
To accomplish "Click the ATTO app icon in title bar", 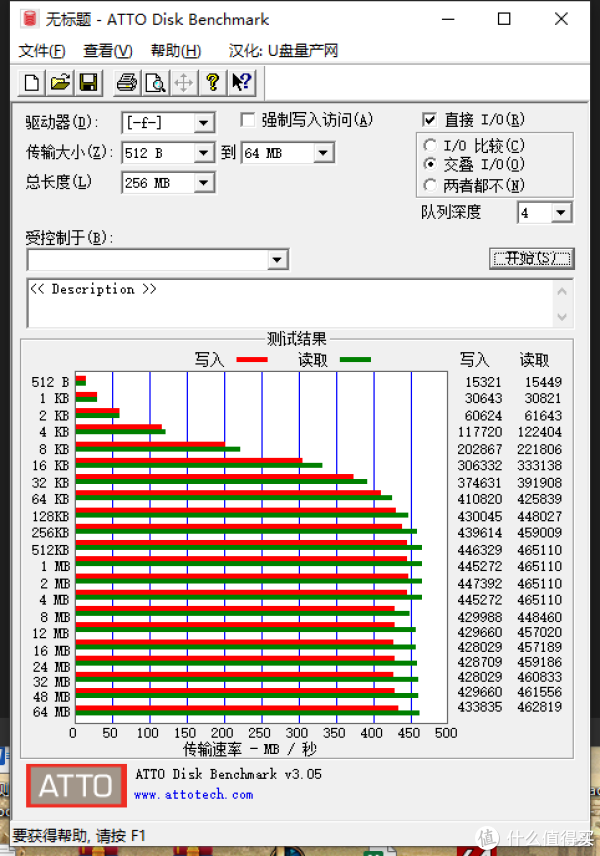I will [29, 19].
